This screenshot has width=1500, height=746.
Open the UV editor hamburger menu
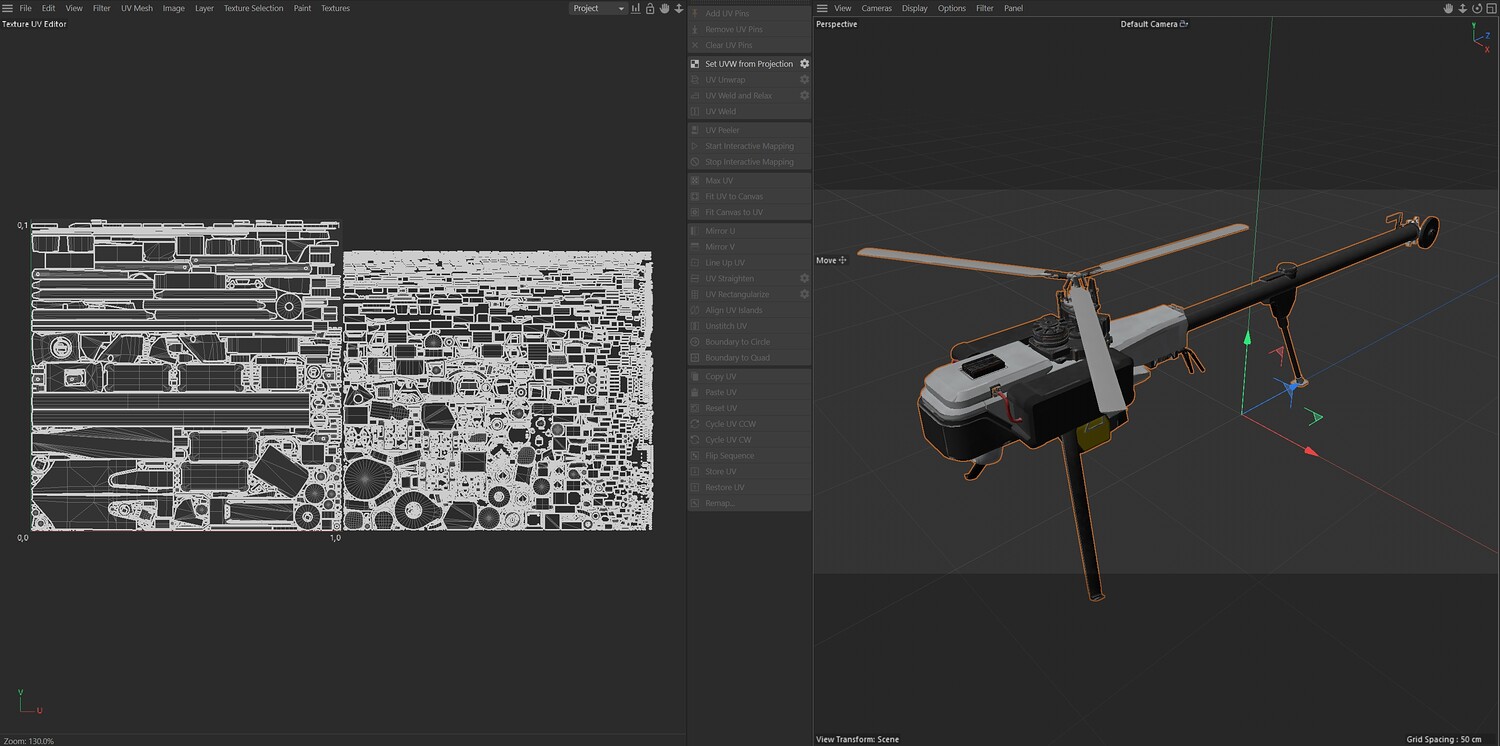[8, 8]
